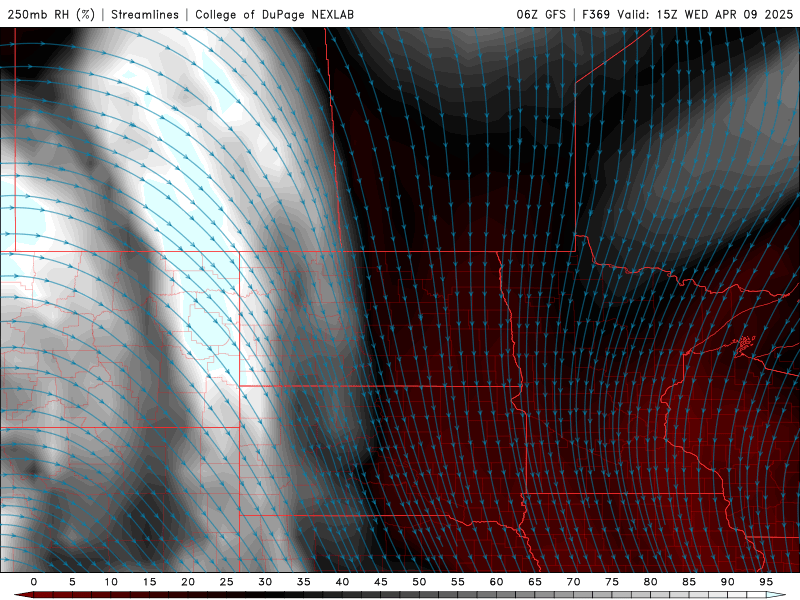Click the 'College of DuPage NEXLAB' text
This screenshot has width=800, height=600.
(274, 14)
